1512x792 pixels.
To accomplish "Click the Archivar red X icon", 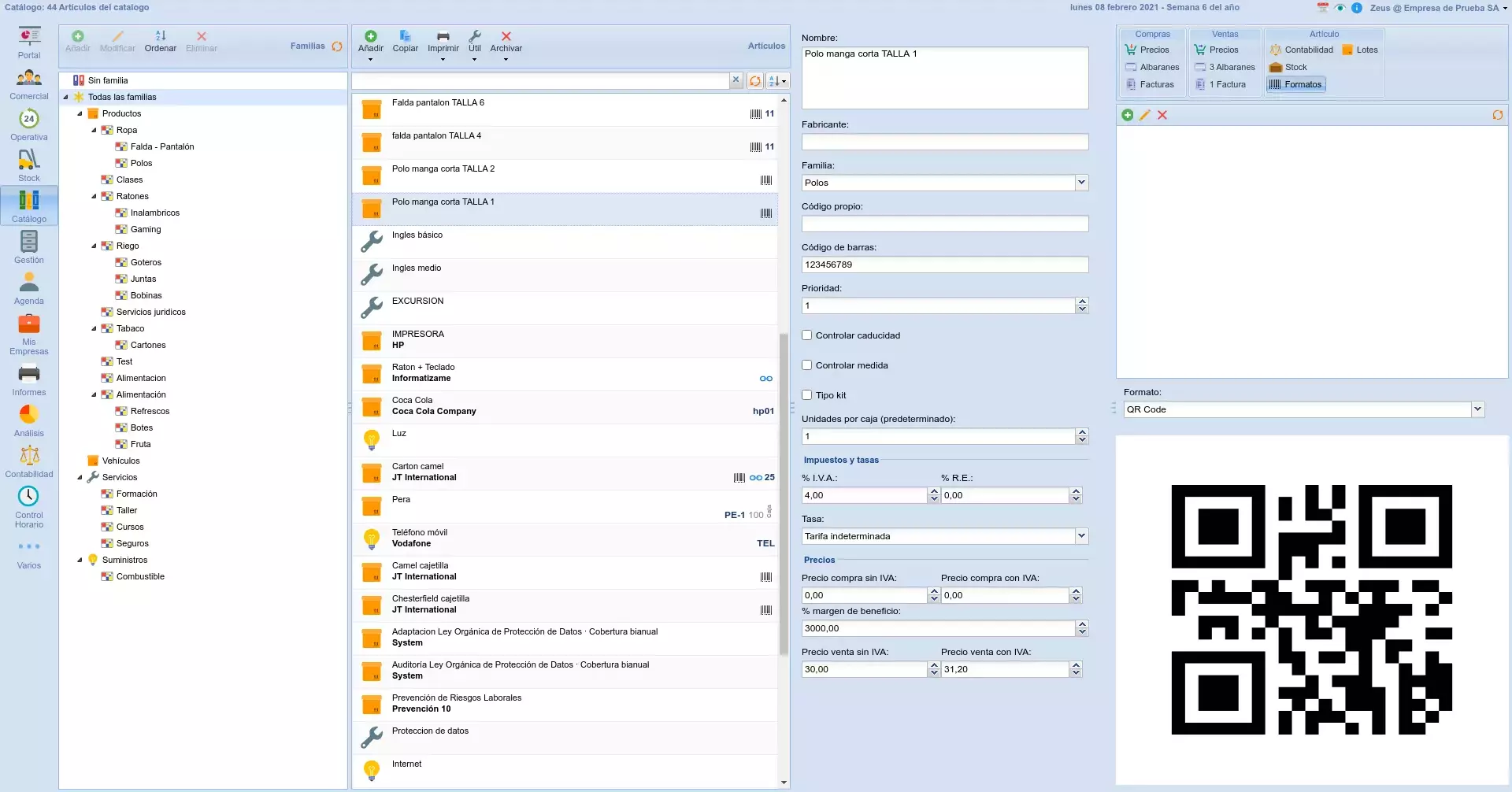I will 506,41.
